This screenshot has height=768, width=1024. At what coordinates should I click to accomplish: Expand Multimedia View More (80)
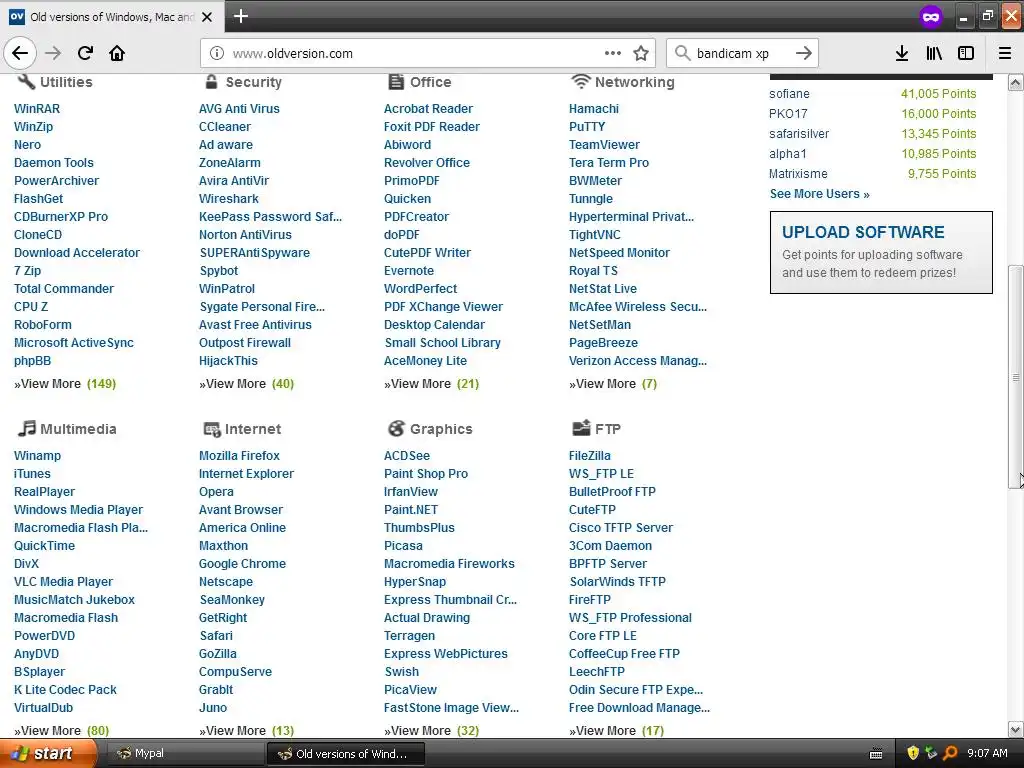61,730
